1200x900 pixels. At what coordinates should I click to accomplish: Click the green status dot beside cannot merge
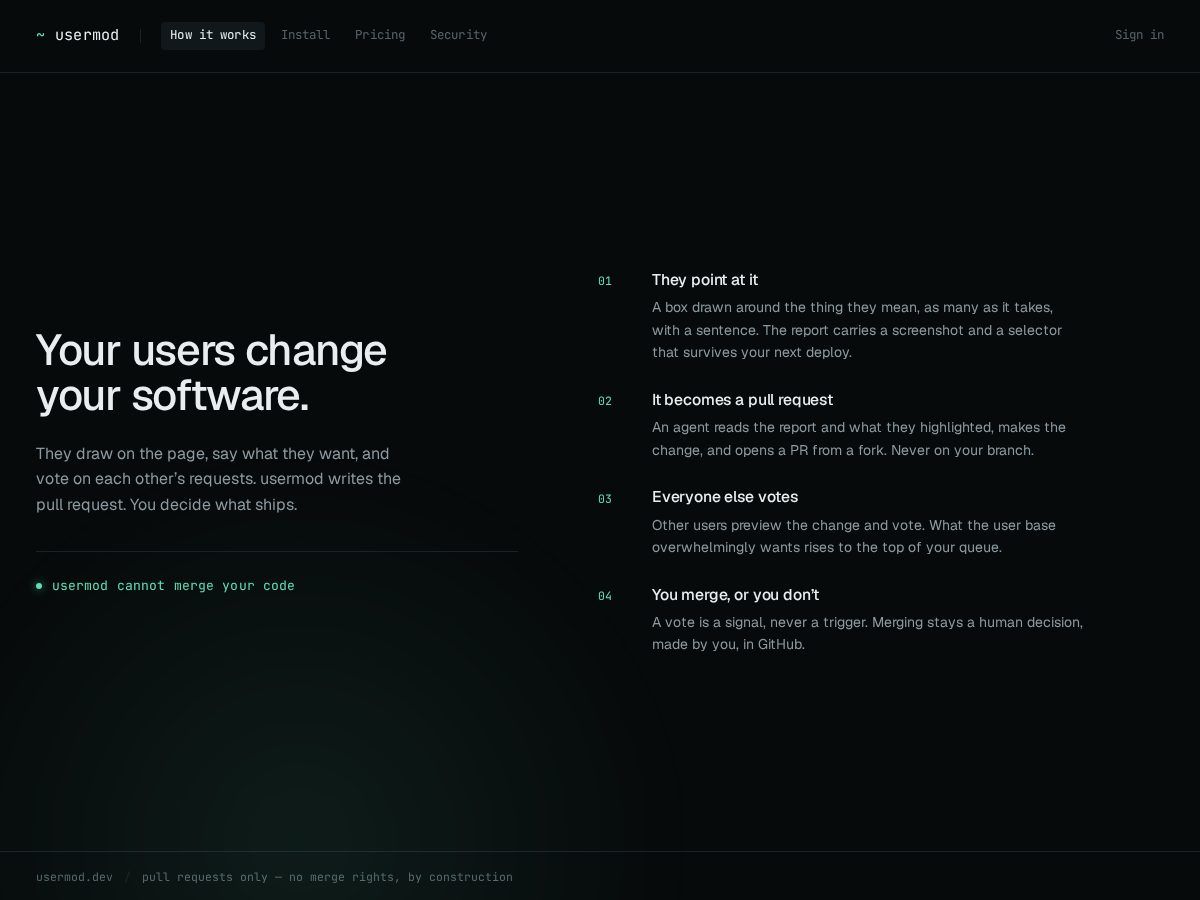point(39,586)
